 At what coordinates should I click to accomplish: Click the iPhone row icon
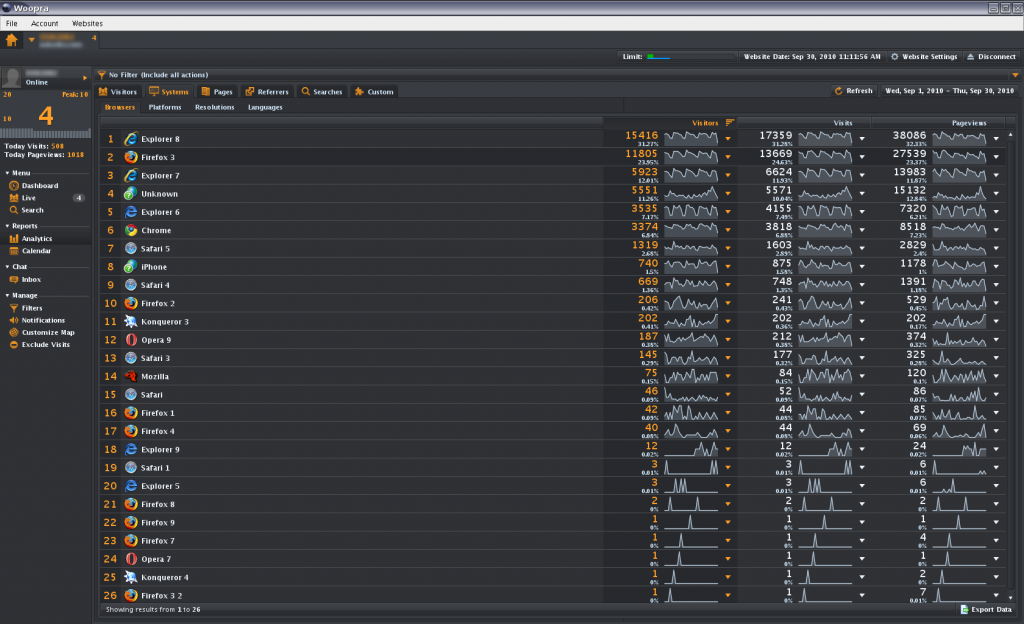tap(131, 267)
